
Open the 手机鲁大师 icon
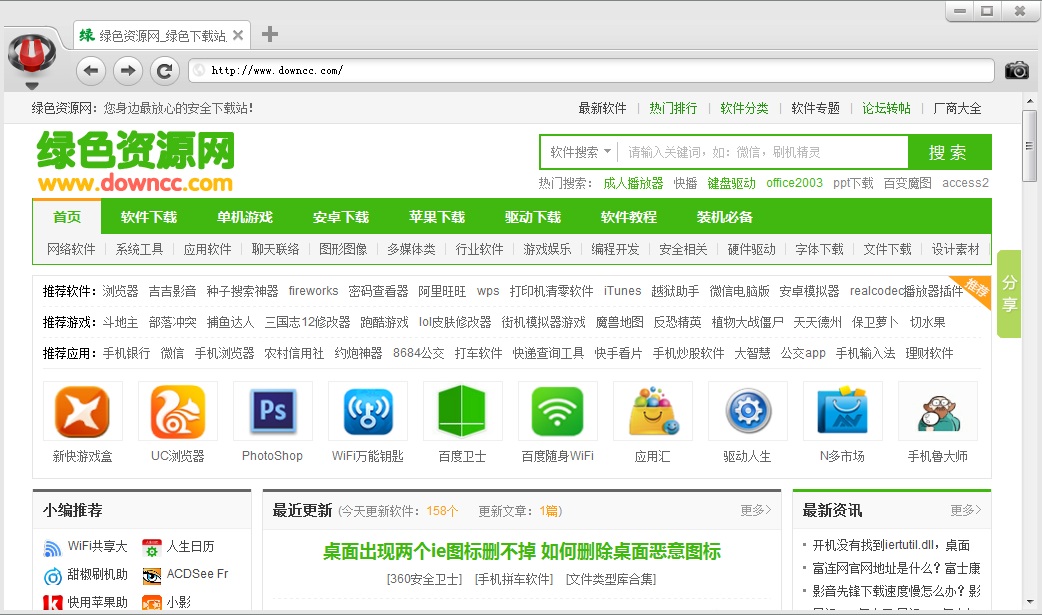click(937, 411)
